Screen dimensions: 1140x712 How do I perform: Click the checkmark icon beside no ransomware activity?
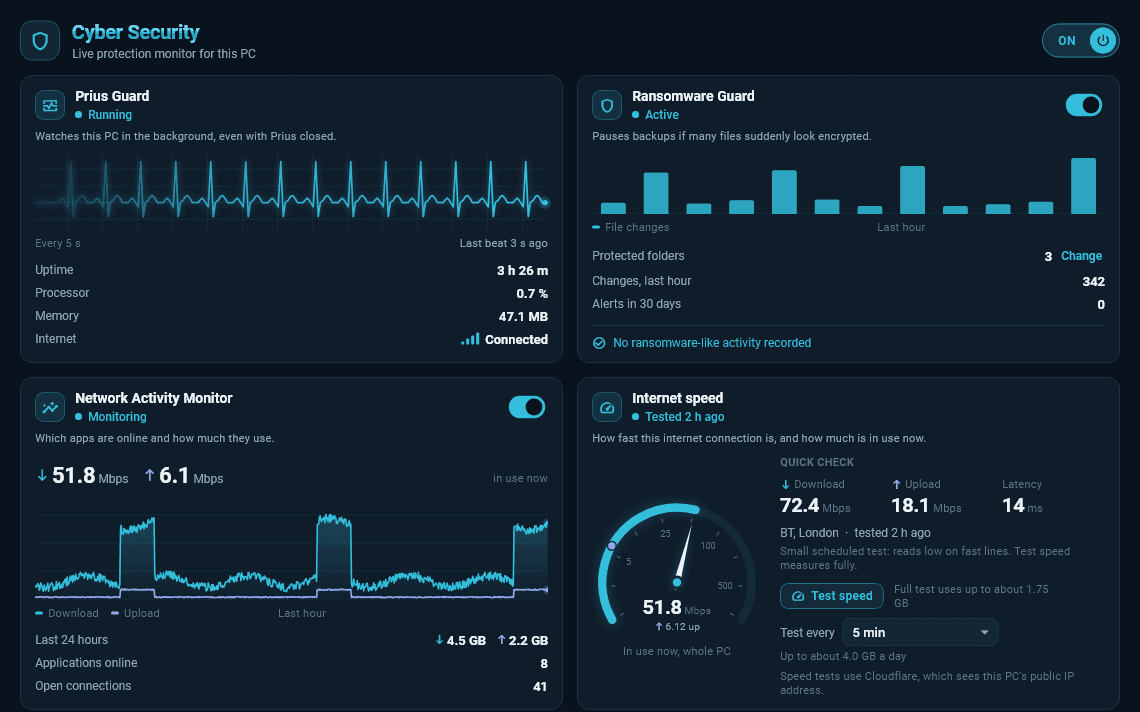coord(599,343)
